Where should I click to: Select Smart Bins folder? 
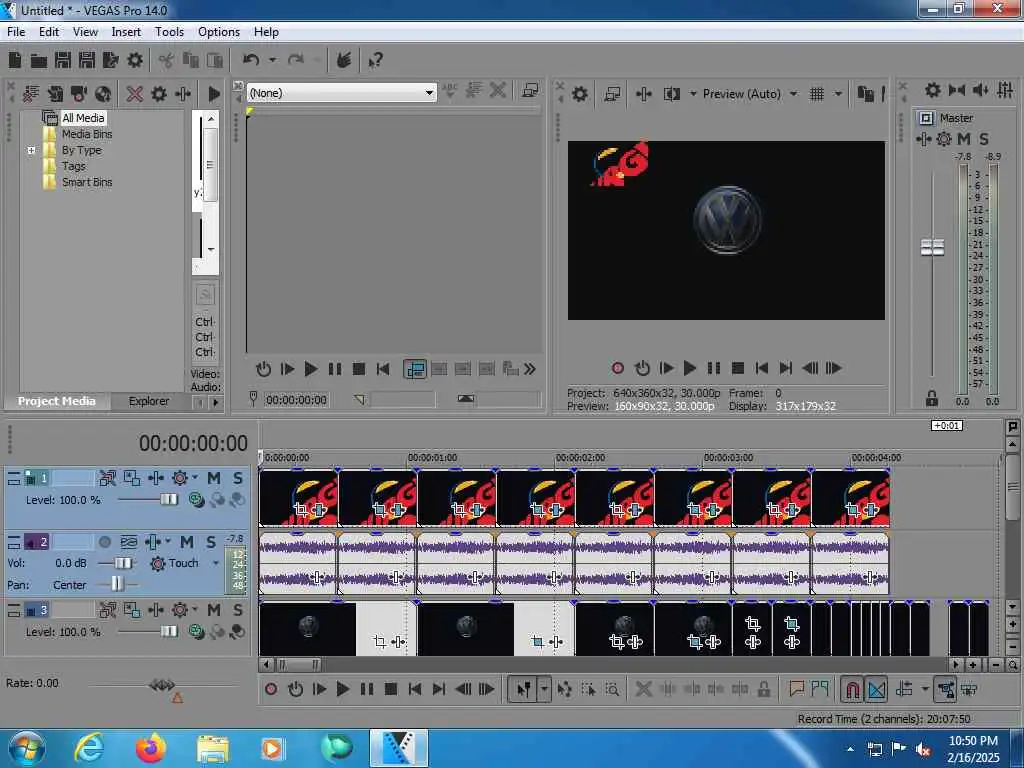point(87,182)
